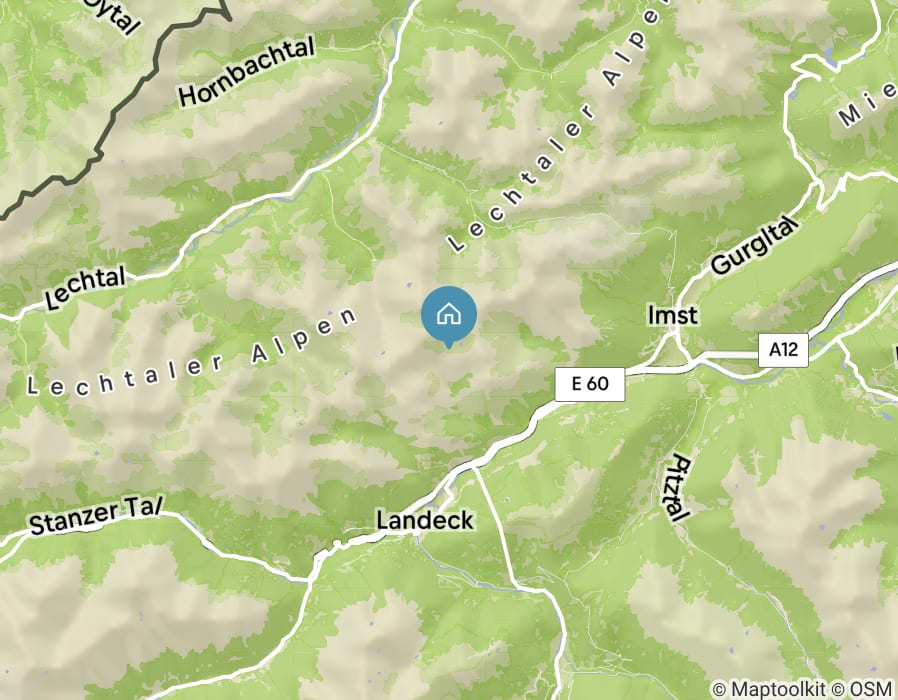
Task: Select the Imst town label
Action: pos(672,315)
